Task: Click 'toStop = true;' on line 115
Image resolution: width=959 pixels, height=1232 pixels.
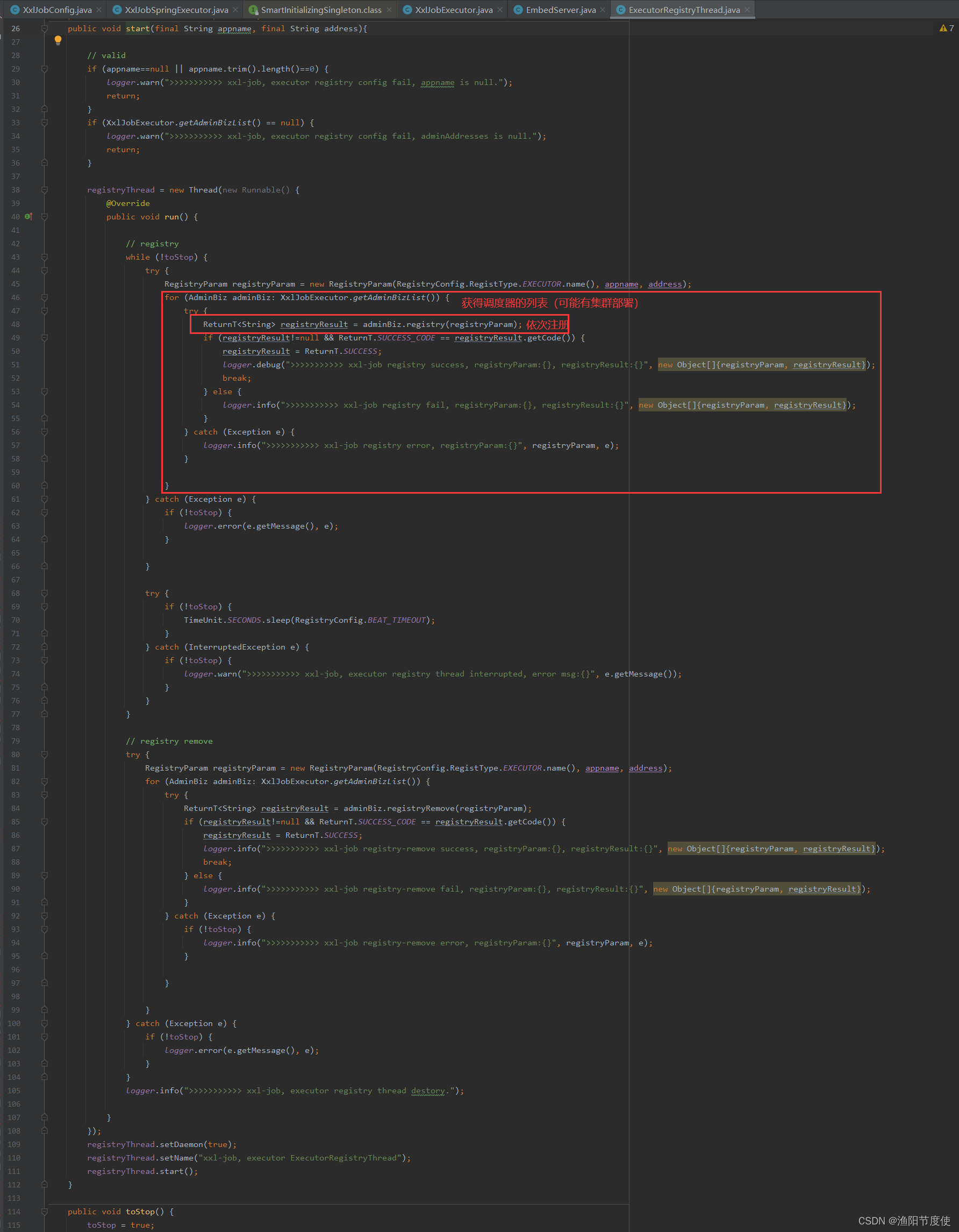Action: tap(120, 1225)
